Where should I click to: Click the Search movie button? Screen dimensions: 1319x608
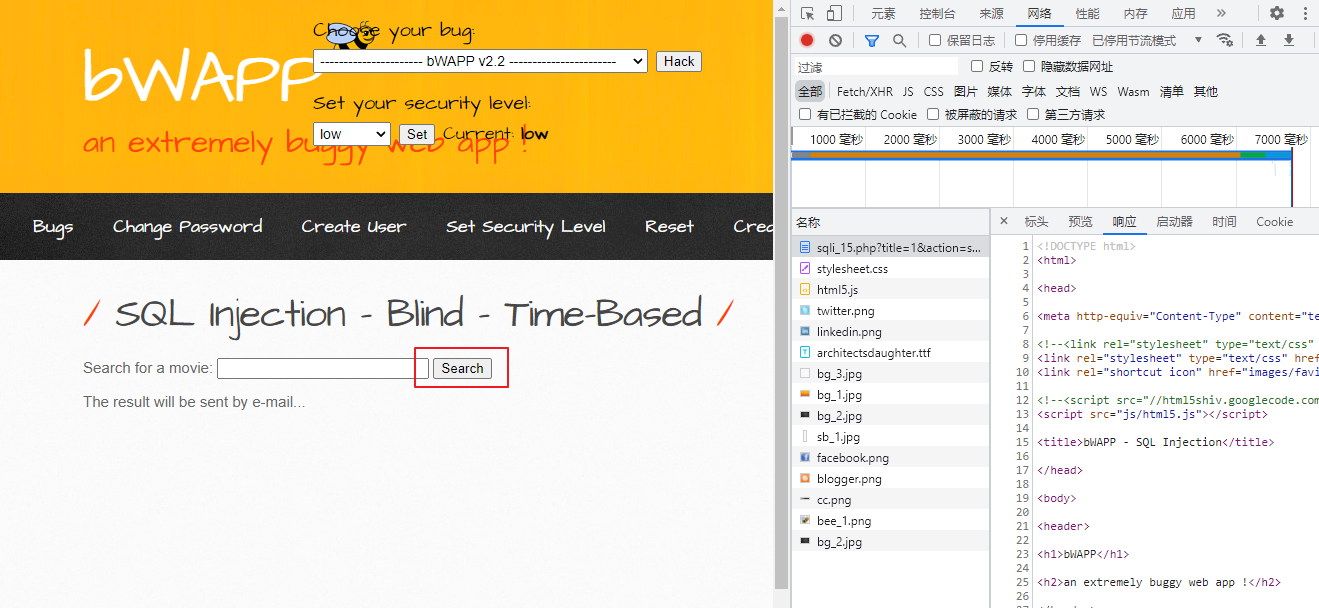click(x=462, y=368)
